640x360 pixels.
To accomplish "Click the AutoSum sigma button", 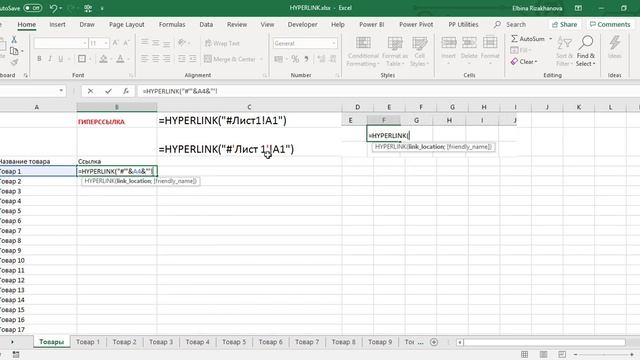I will (x=528, y=39).
